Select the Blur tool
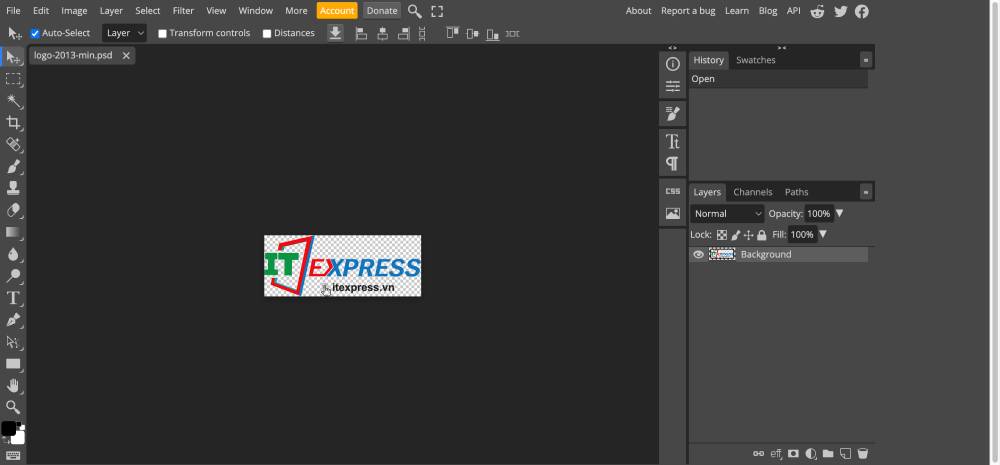 [x=13, y=254]
